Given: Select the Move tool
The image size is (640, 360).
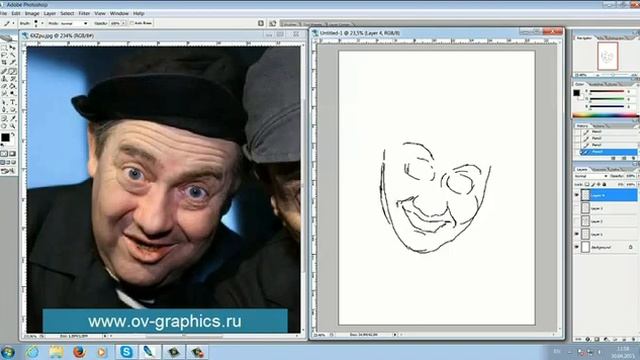Looking at the screenshot, I should (x=12, y=48).
